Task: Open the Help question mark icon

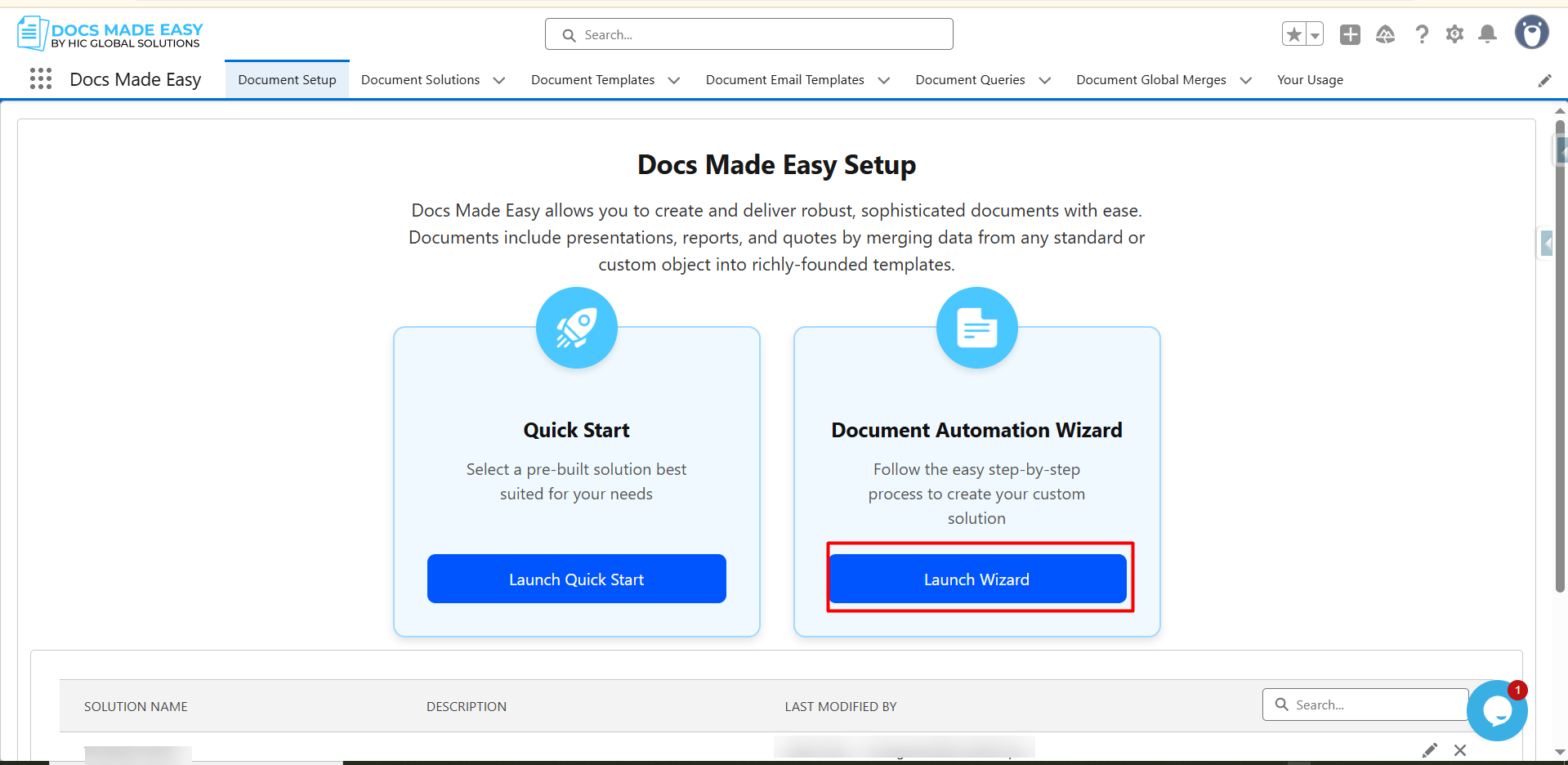Action: (x=1422, y=34)
